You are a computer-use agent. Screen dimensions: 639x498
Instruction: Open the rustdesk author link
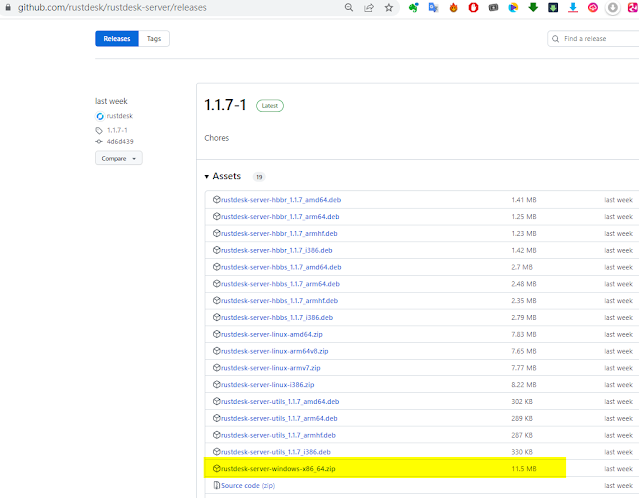click(x=119, y=116)
